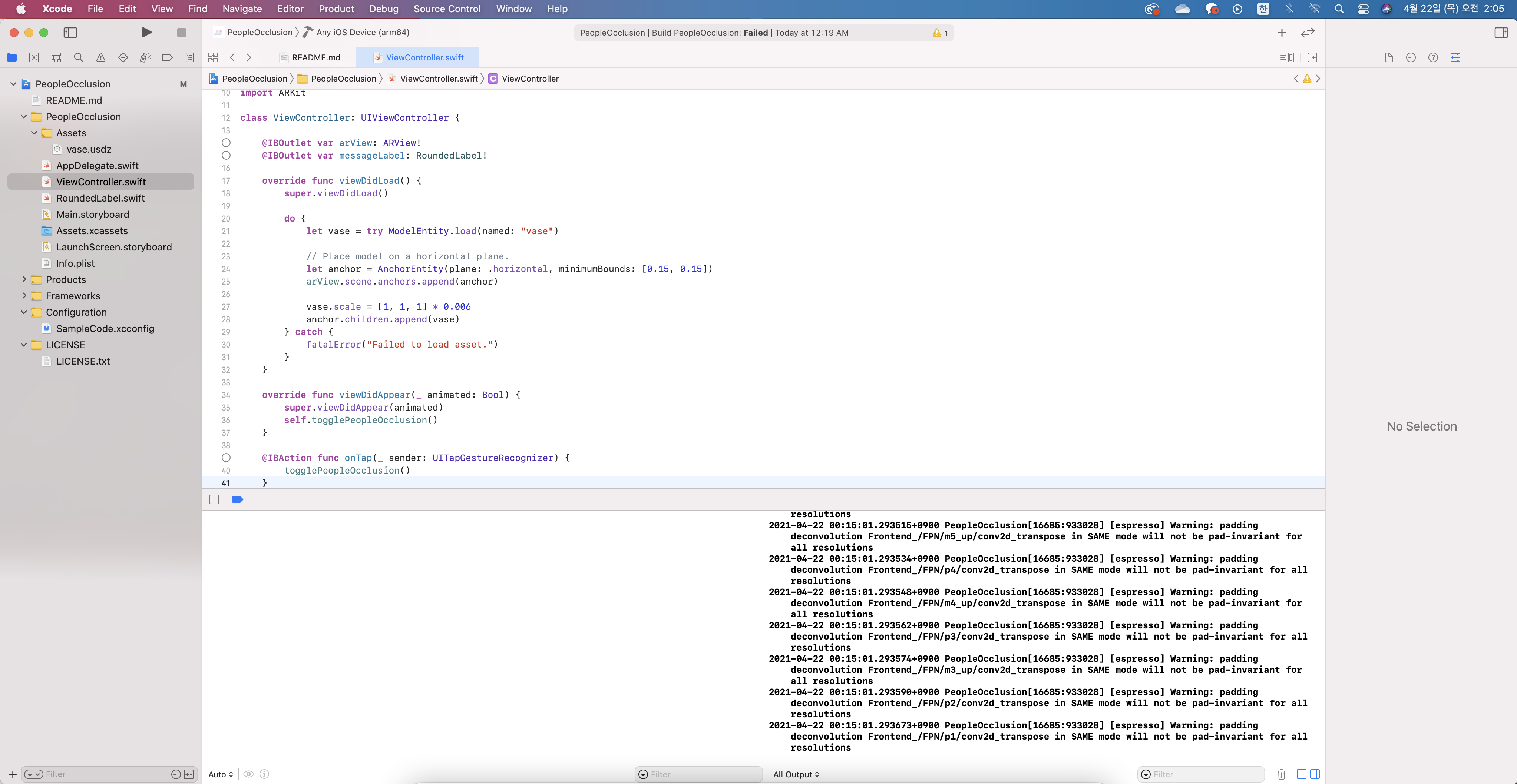Click the build warning count indicator
Image resolution: width=1517 pixels, height=784 pixels.
939,32
